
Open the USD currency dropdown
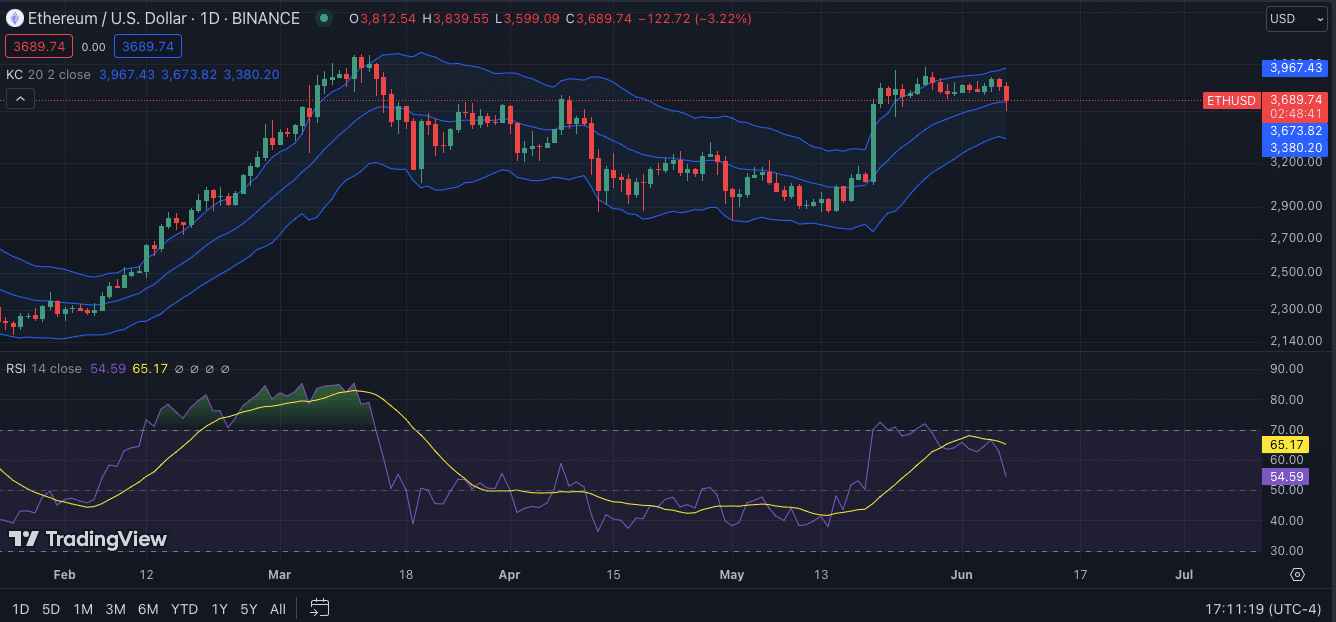pyautogui.click(x=1297, y=19)
